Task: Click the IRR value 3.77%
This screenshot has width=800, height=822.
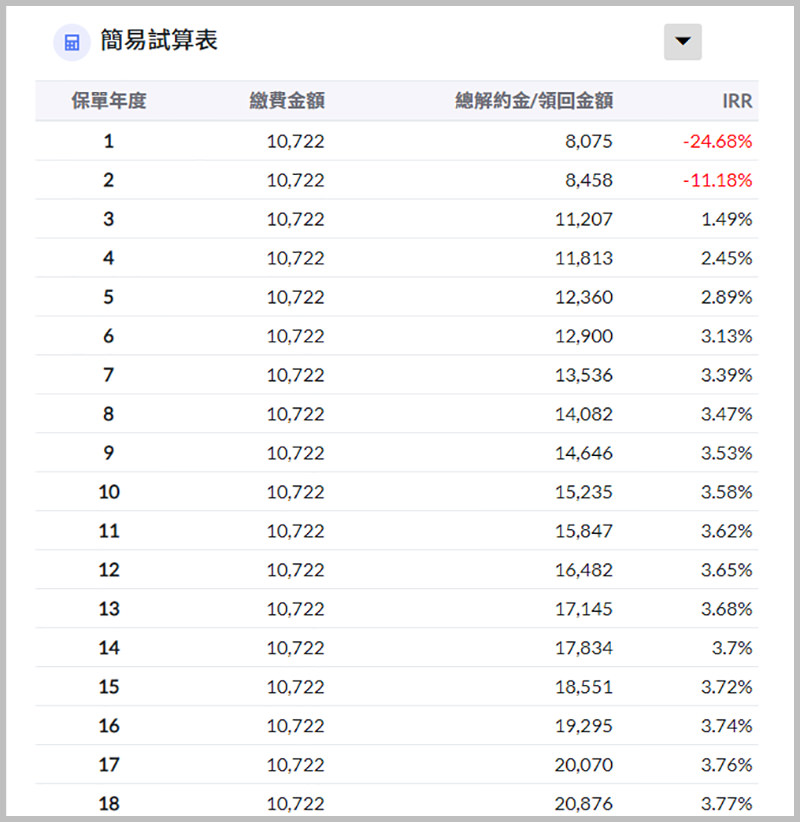Action: pos(727,804)
